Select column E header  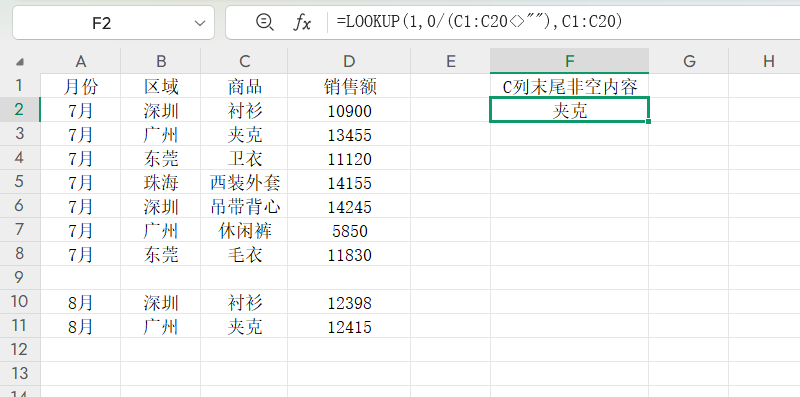(x=451, y=61)
